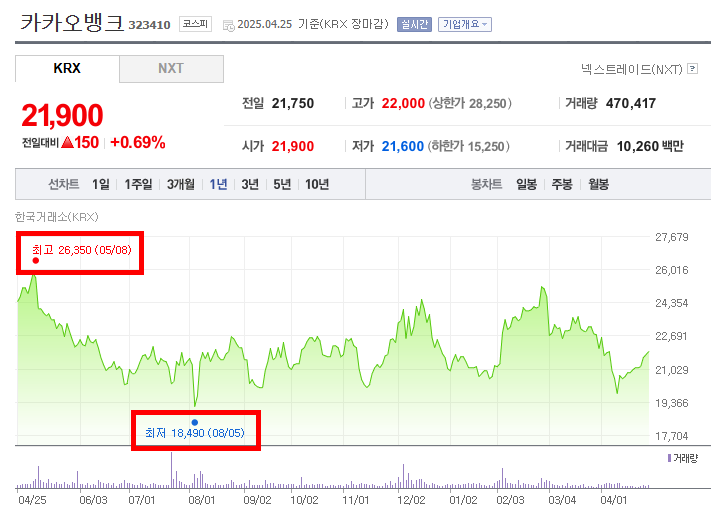The height and width of the screenshot is (520, 711).
Task: Click the 최저 18,490 (08/05) label
Action: 195,433
